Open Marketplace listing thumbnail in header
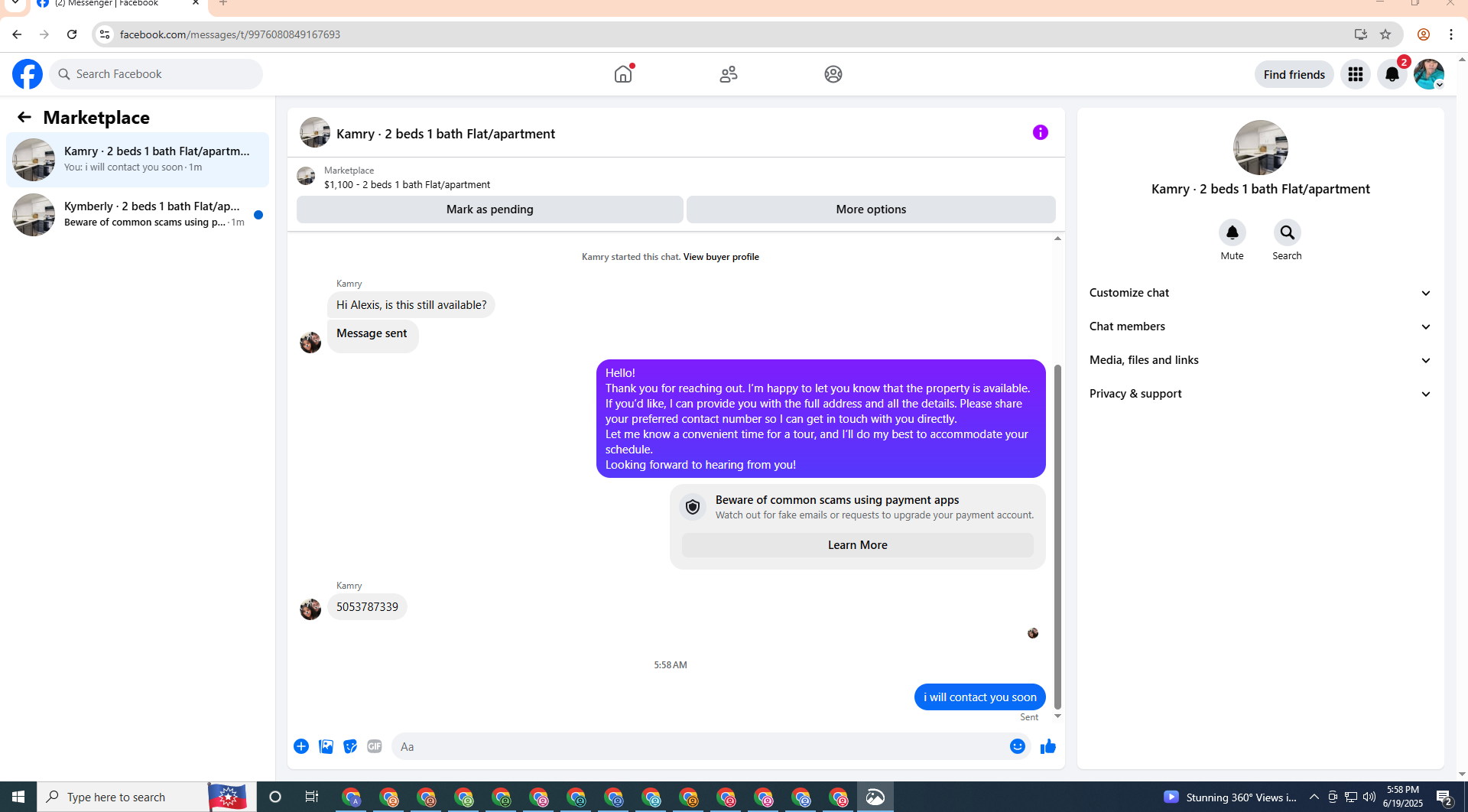This screenshot has height=812, width=1468. click(x=306, y=177)
